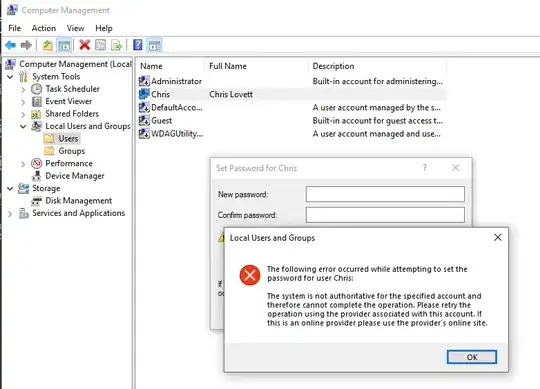Open the File menu
540x389 pixels.
tap(15, 28)
